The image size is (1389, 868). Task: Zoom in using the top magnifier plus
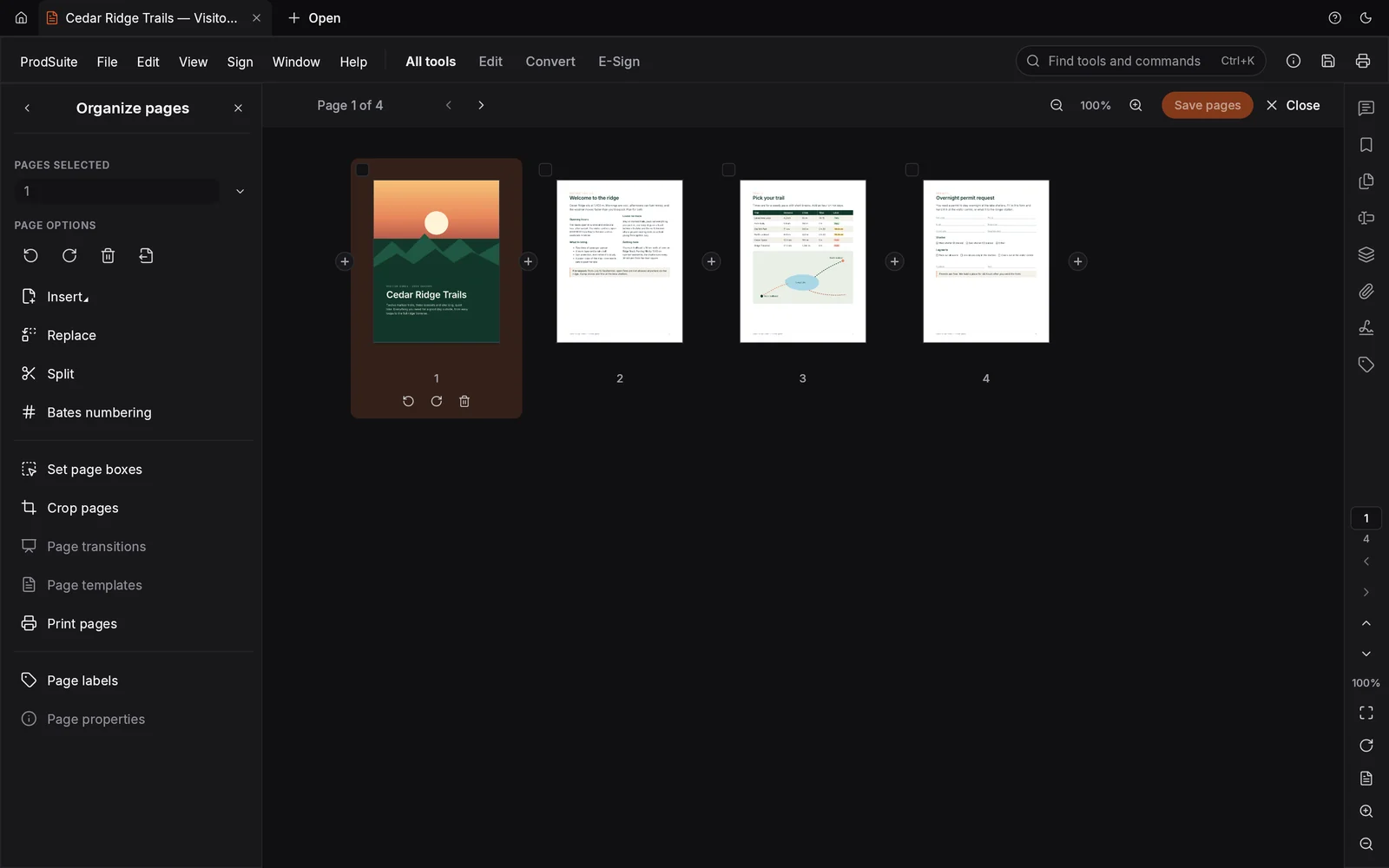[x=1136, y=105]
